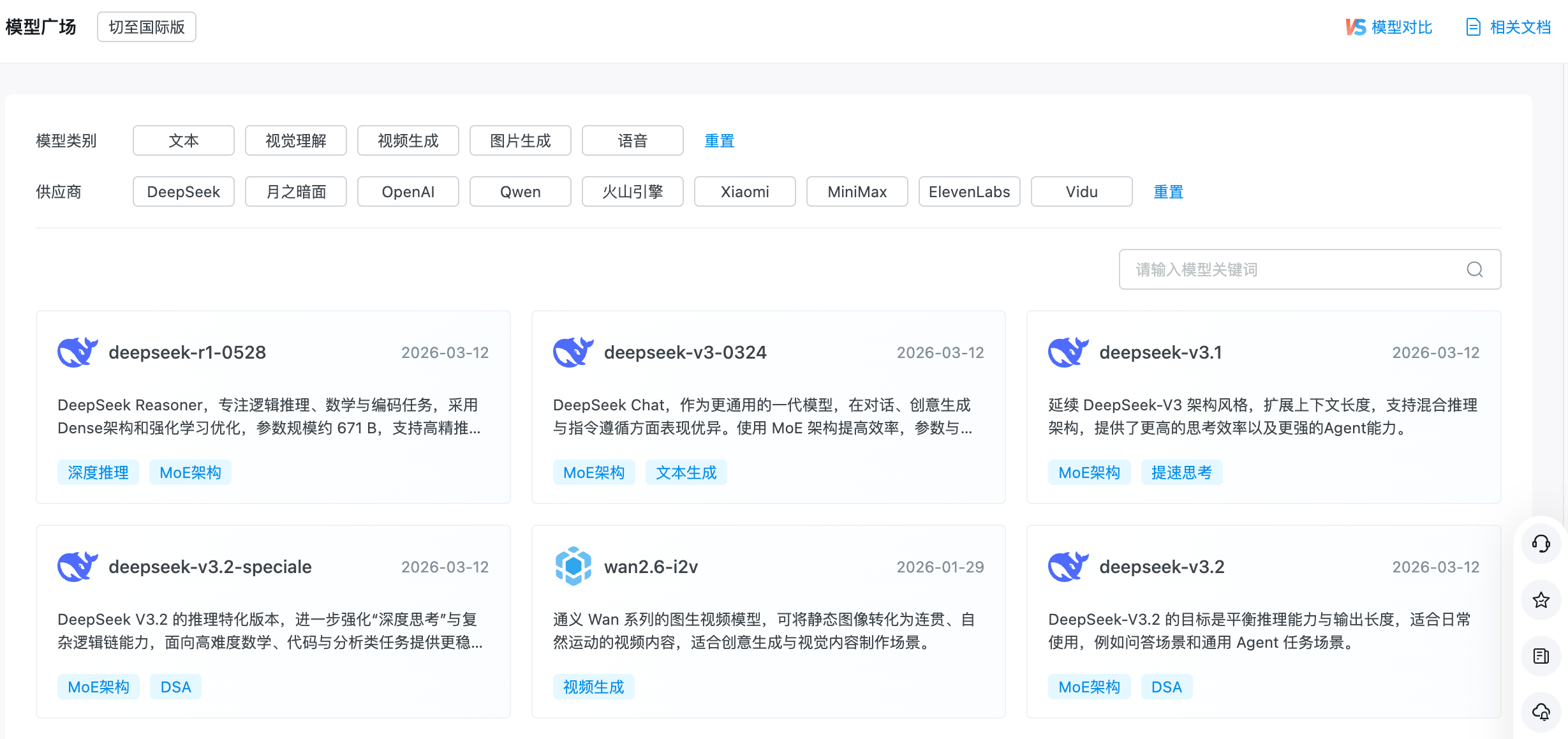Click the cloud icon on right sidebar
This screenshot has width=1568, height=739.
[x=1541, y=711]
